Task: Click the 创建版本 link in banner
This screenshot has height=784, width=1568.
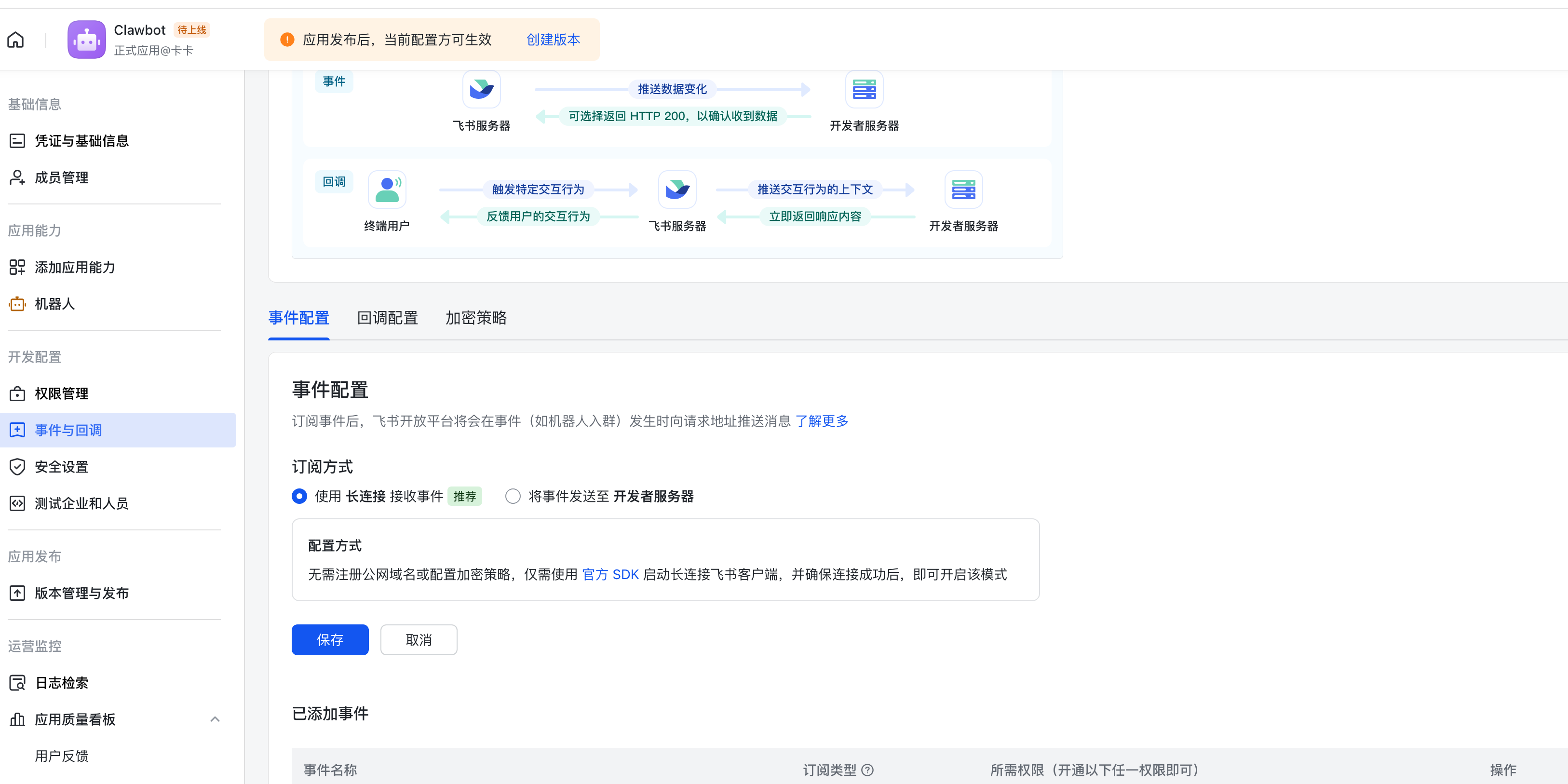Action: 553,40
